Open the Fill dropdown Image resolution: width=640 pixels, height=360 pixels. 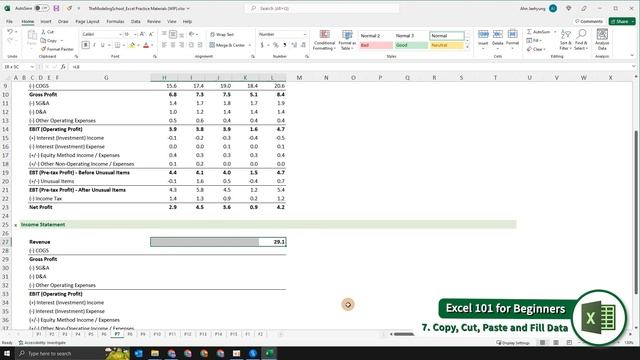534,40
